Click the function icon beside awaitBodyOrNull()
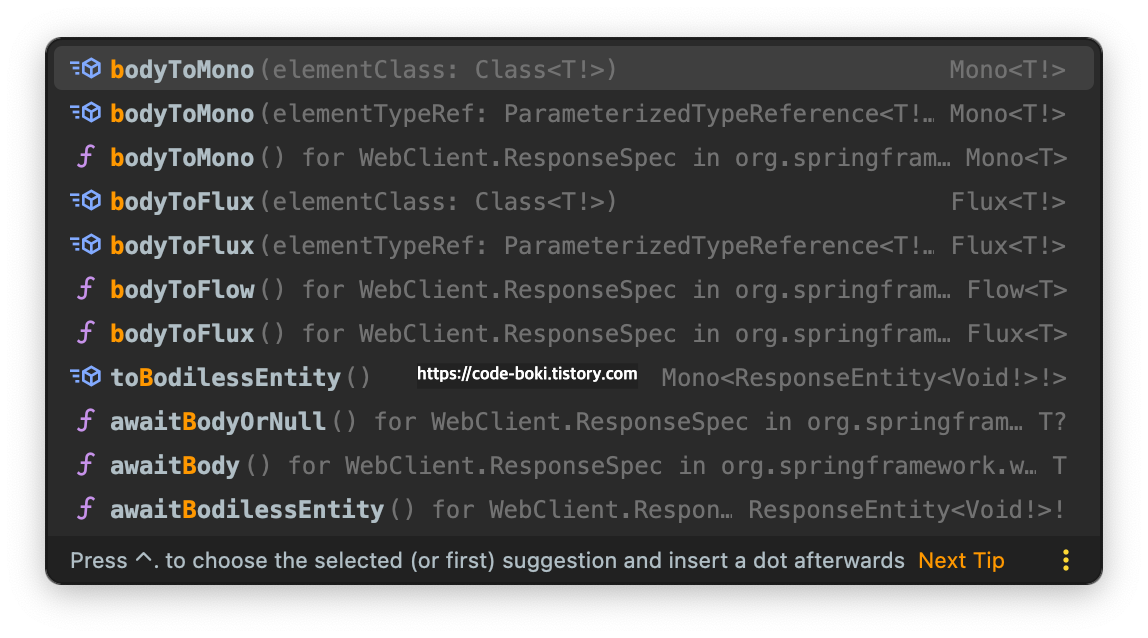Image resolution: width=1148 pixels, height=638 pixels. coord(86,420)
